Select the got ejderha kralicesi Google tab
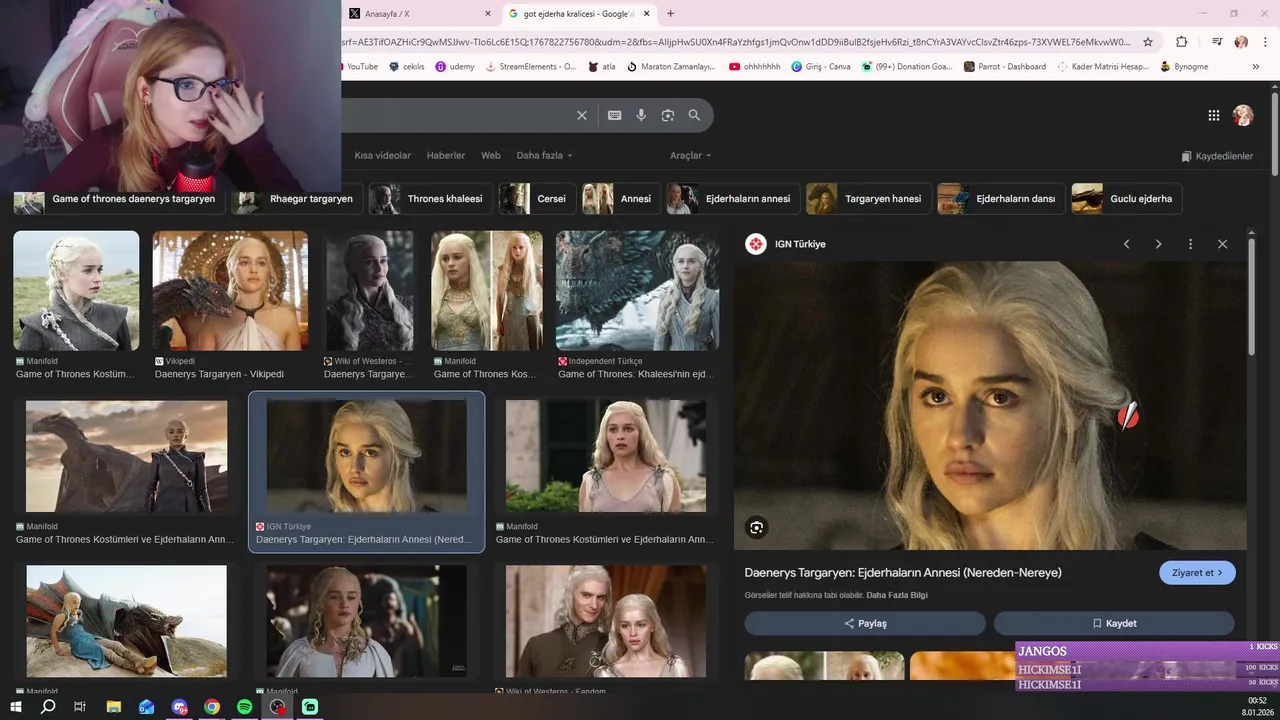 click(579, 14)
